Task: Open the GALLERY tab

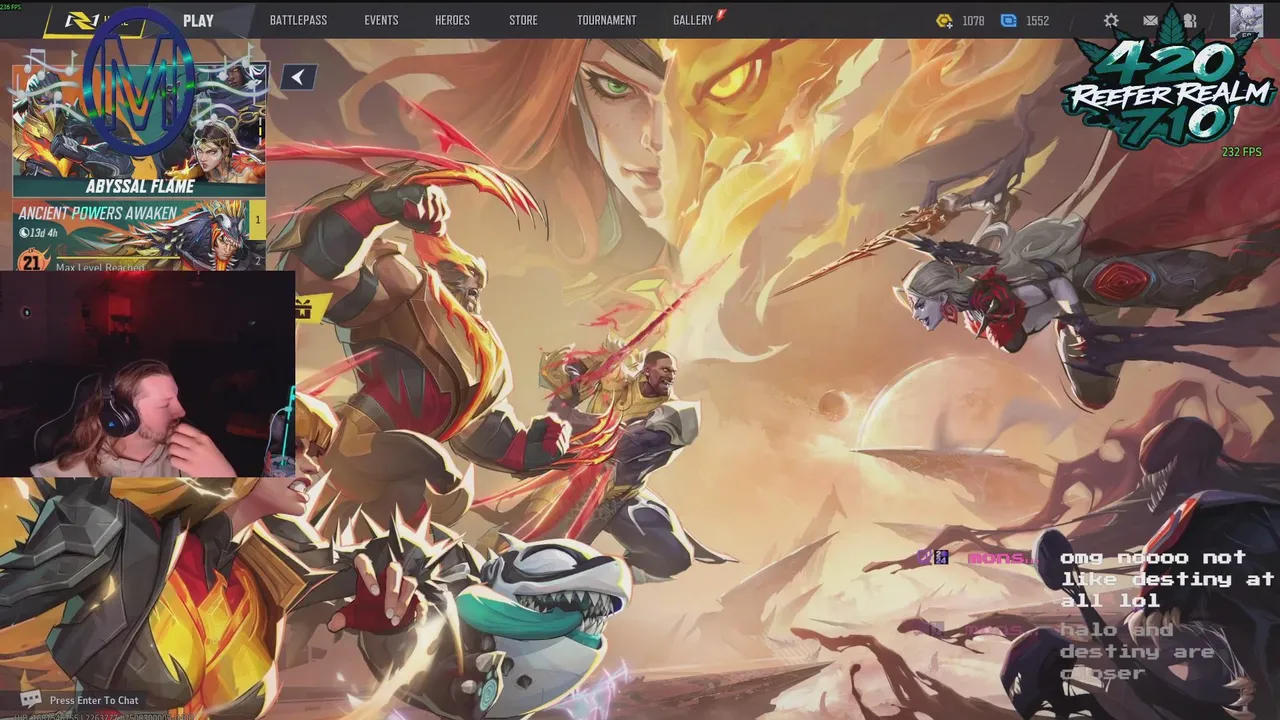Action: tap(693, 20)
